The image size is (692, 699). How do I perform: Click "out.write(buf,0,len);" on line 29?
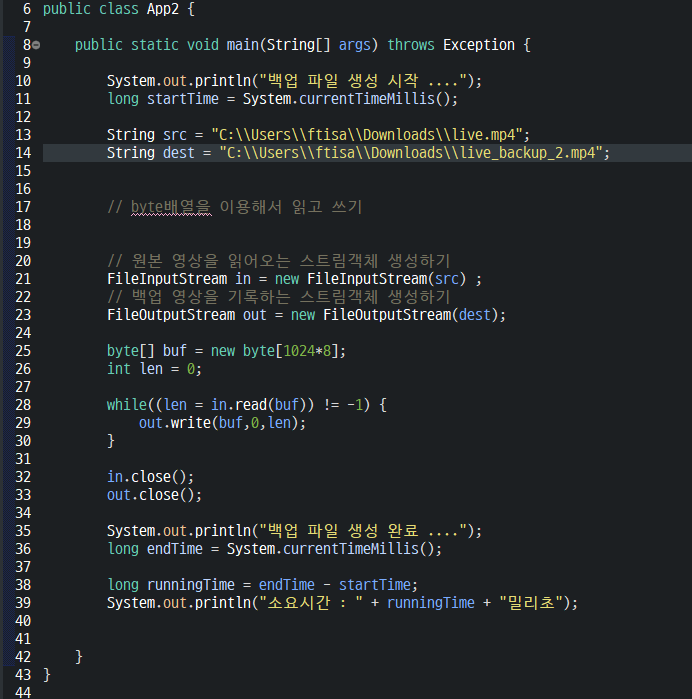coord(222,423)
